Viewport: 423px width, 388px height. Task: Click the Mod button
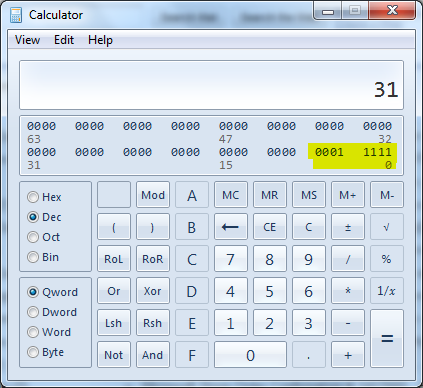(153, 195)
